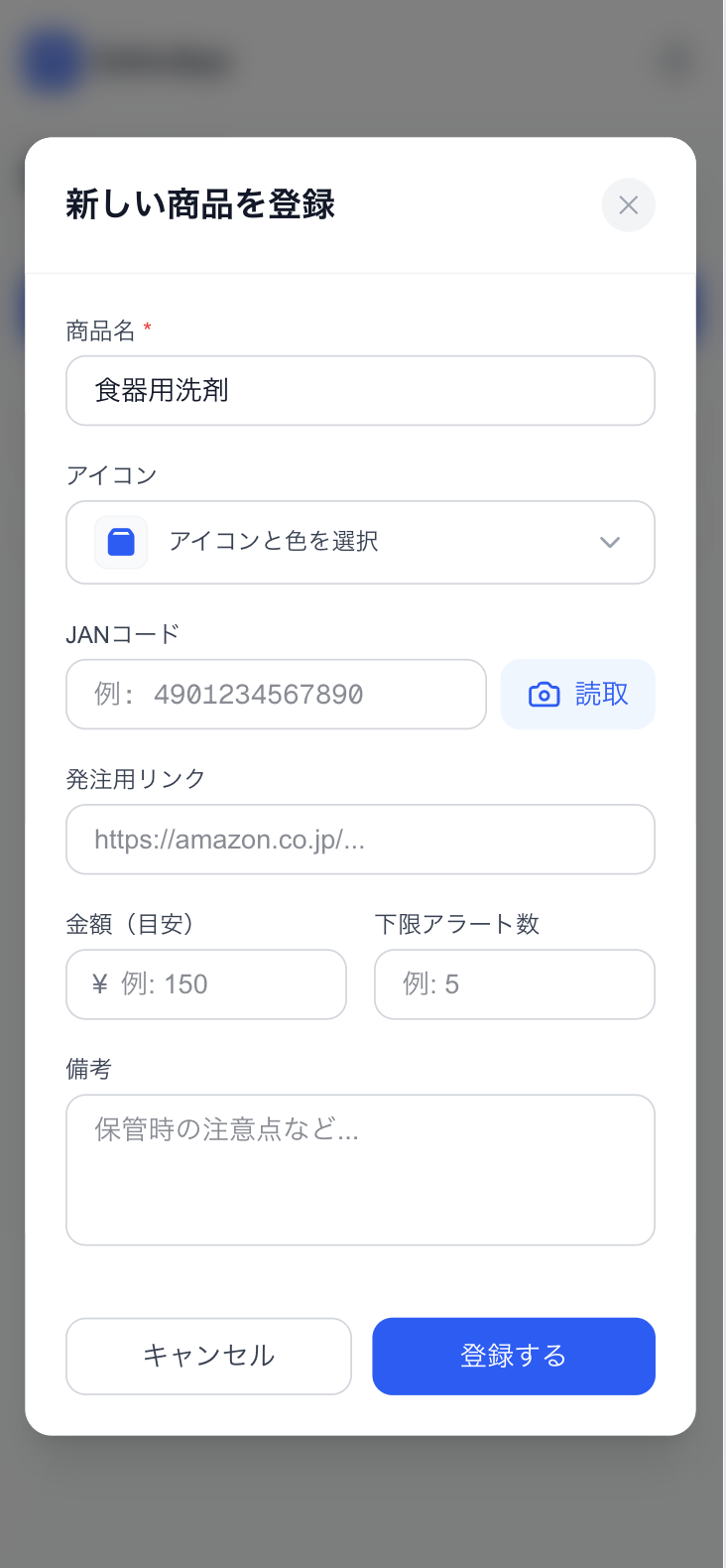Click inside the 備考 notes textarea
The image size is (726, 1568).
[360, 1169]
